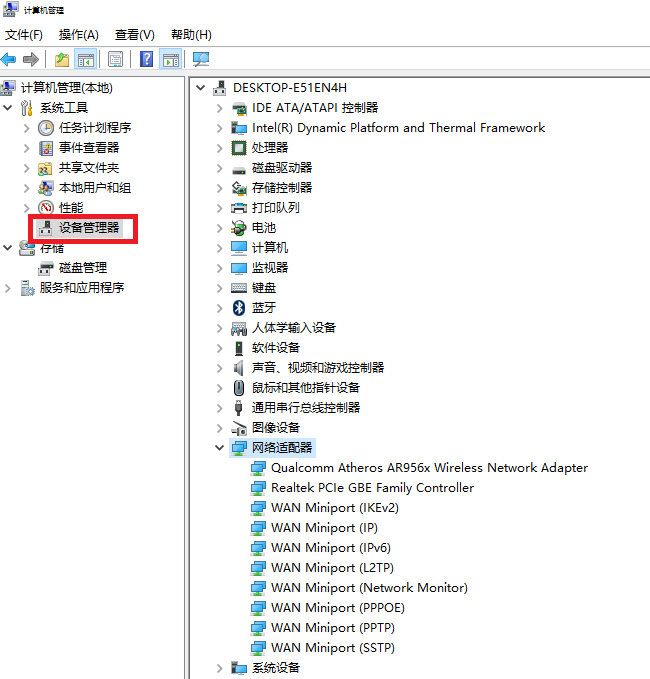Click the 系统工具 tools icon

click(x=27, y=108)
